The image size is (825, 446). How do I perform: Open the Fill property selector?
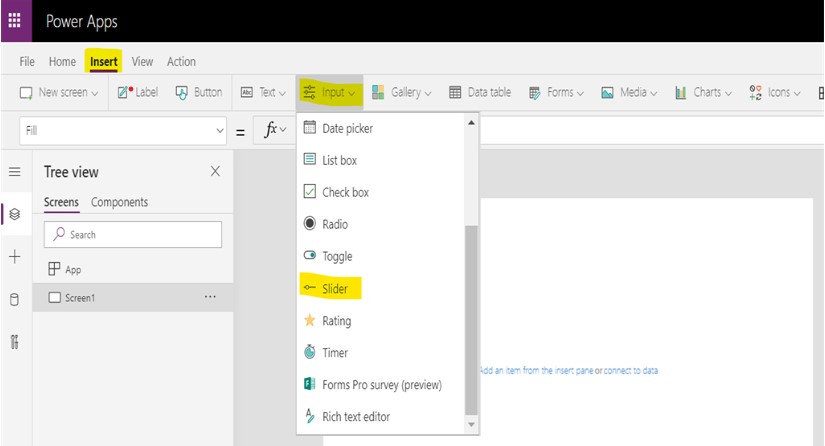[123, 130]
